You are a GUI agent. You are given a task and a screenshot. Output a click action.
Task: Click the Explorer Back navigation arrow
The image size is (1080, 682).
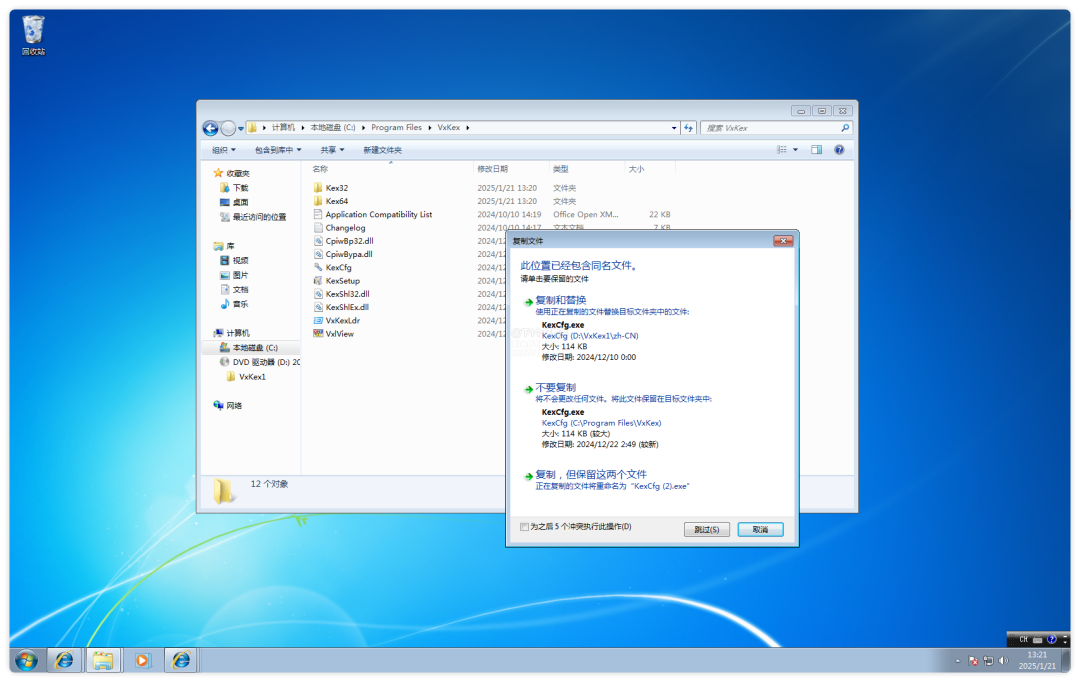(x=210, y=128)
